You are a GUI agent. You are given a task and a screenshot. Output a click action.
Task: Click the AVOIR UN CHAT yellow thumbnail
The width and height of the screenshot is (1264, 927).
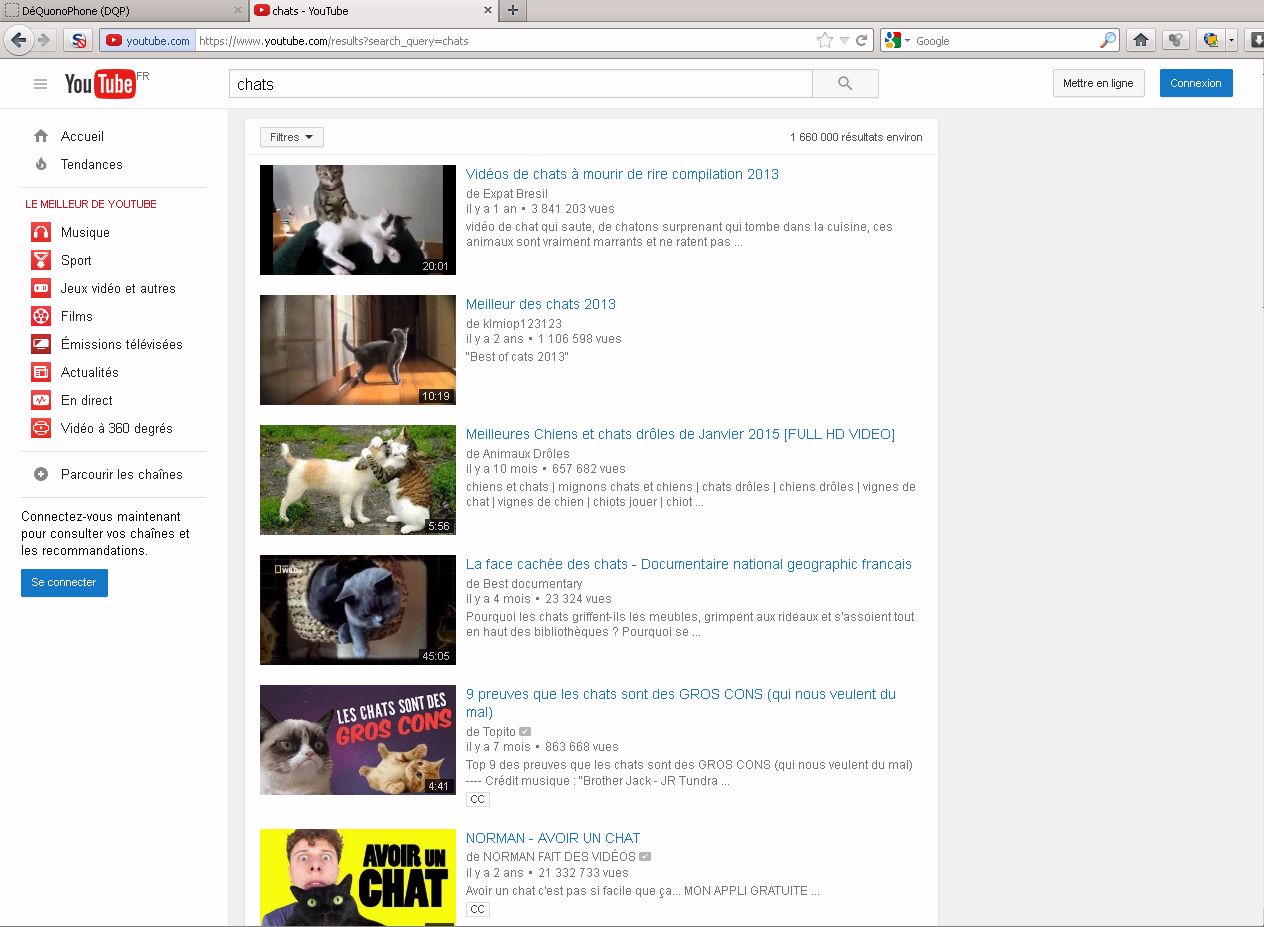coord(358,877)
